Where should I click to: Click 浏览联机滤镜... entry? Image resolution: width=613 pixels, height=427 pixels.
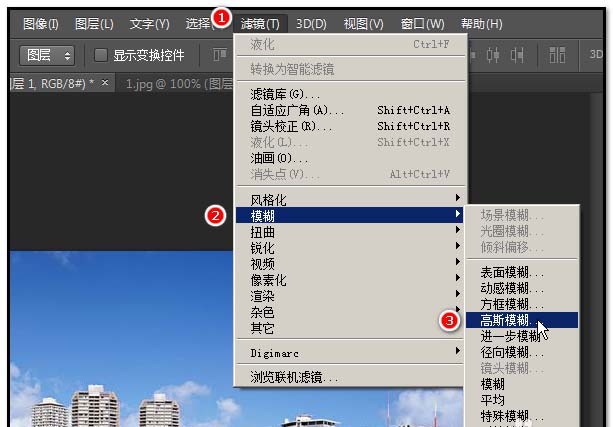(x=350, y=377)
